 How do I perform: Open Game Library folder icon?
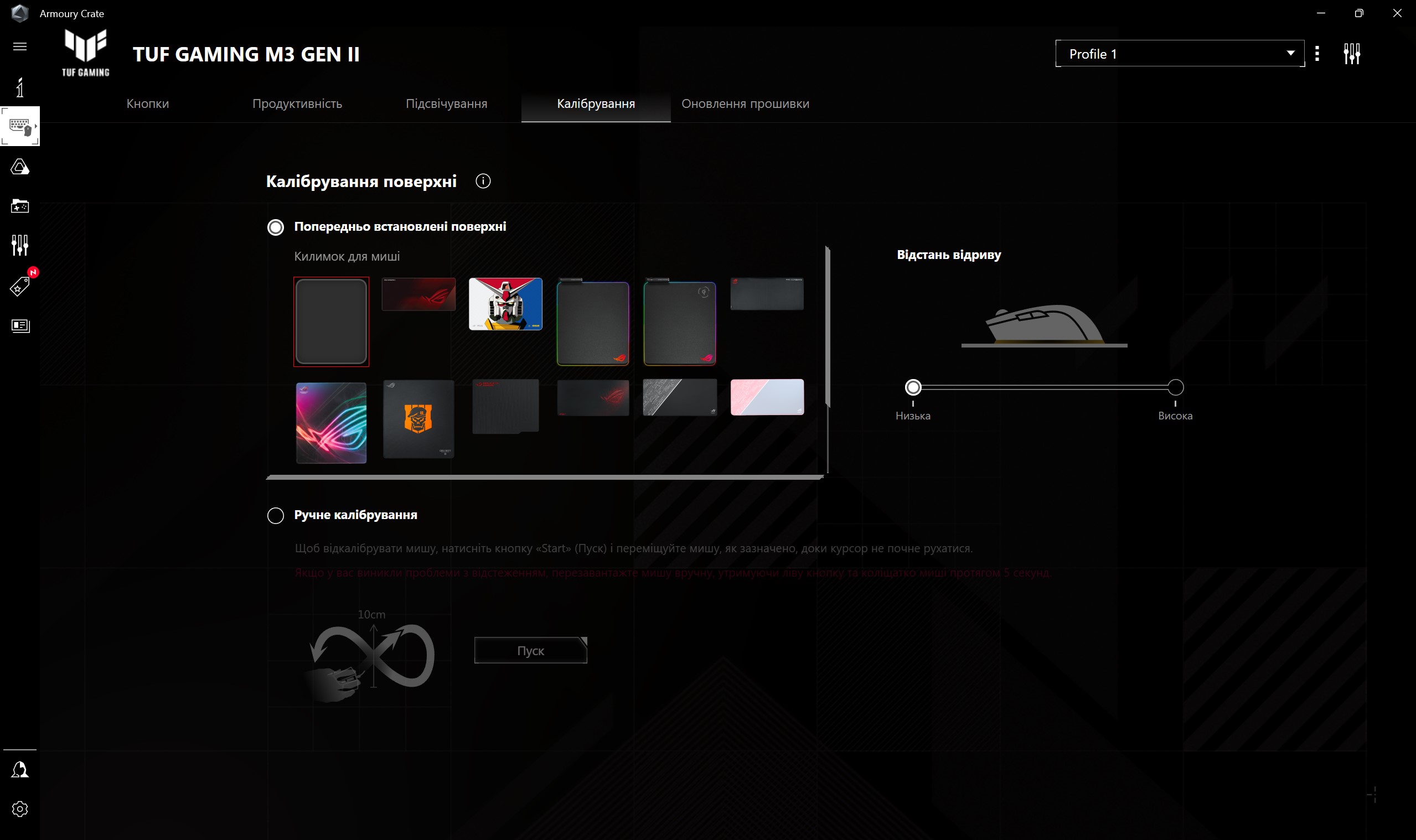[20, 206]
